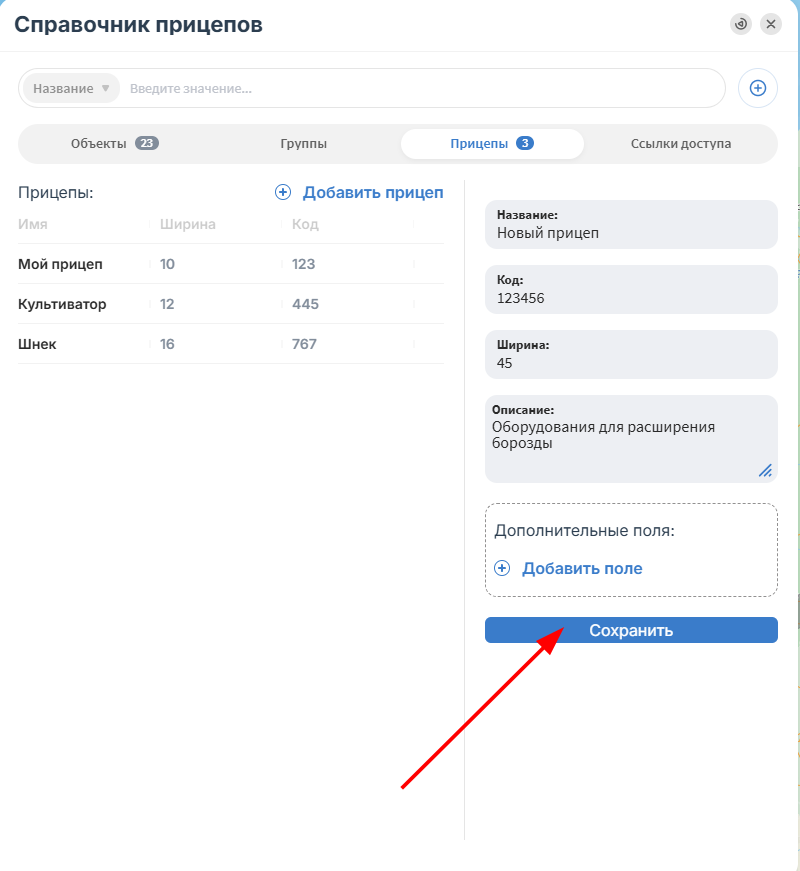Image resolution: width=800 pixels, height=871 pixels.
Task: Click the code value 123 in the table
Action: [x=303, y=264]
